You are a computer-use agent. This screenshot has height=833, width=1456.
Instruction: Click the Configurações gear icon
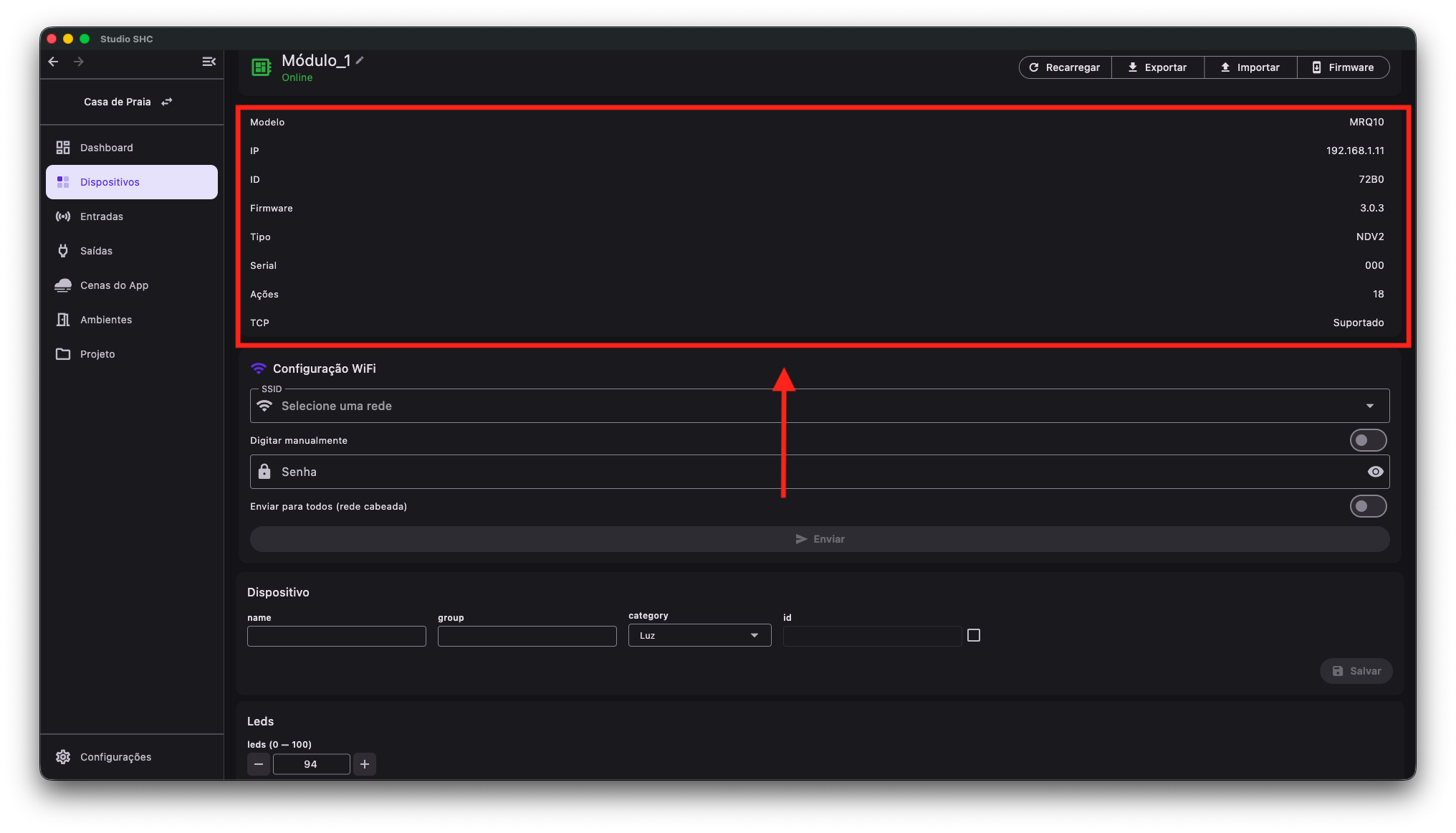[x=63, y=757]
